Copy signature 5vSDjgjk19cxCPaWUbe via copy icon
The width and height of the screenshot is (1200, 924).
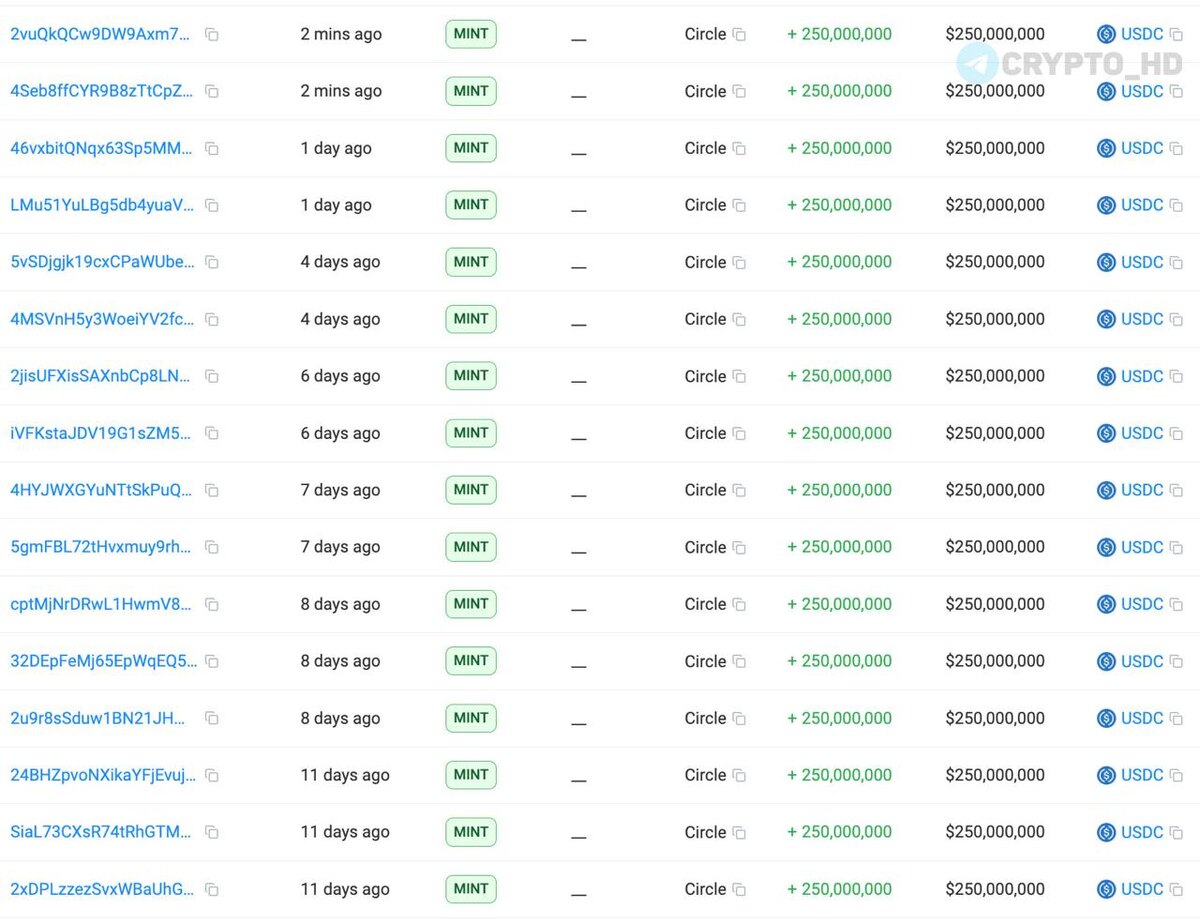pyautogui.click(x=212, y=262)
